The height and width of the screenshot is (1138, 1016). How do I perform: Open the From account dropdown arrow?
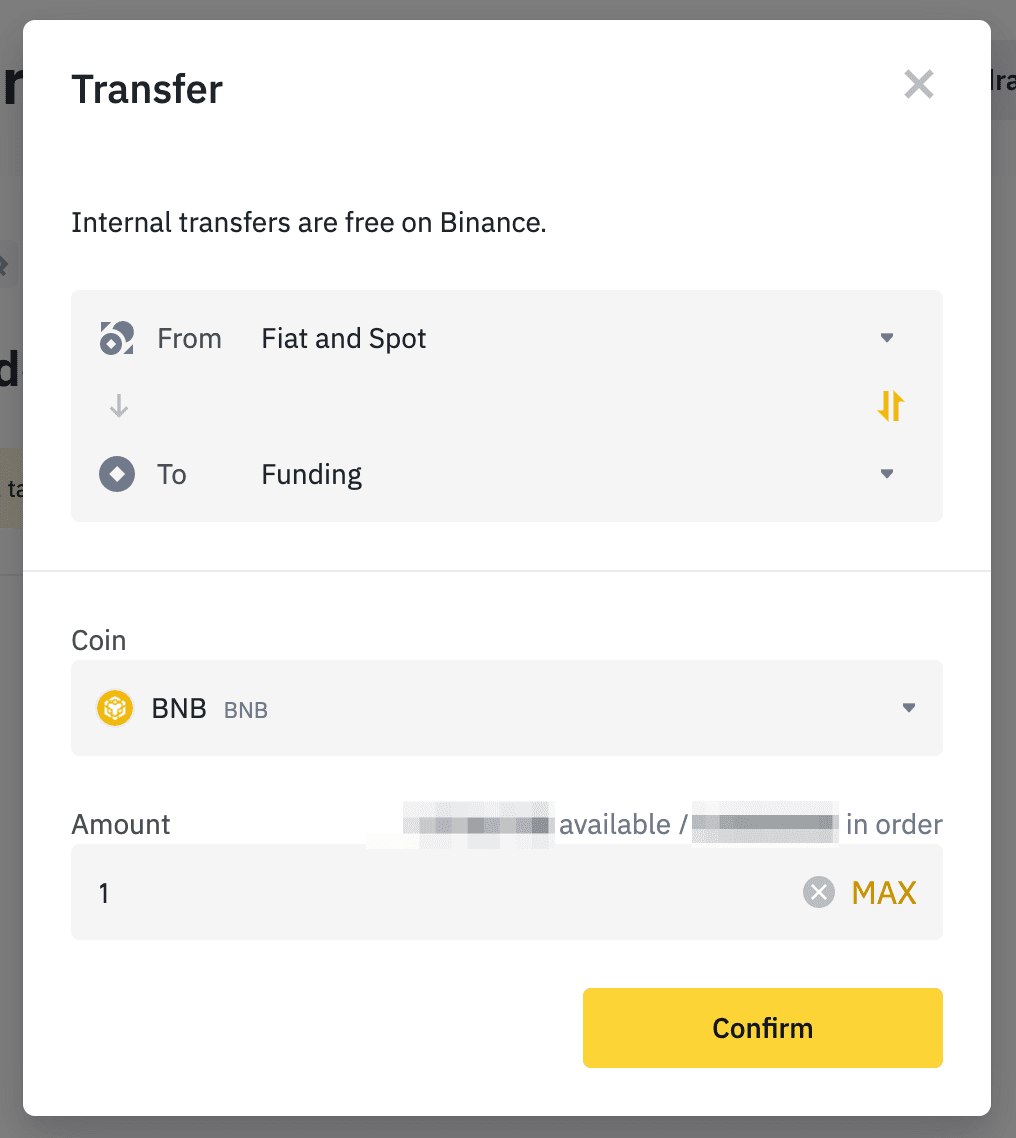[886, 338]
